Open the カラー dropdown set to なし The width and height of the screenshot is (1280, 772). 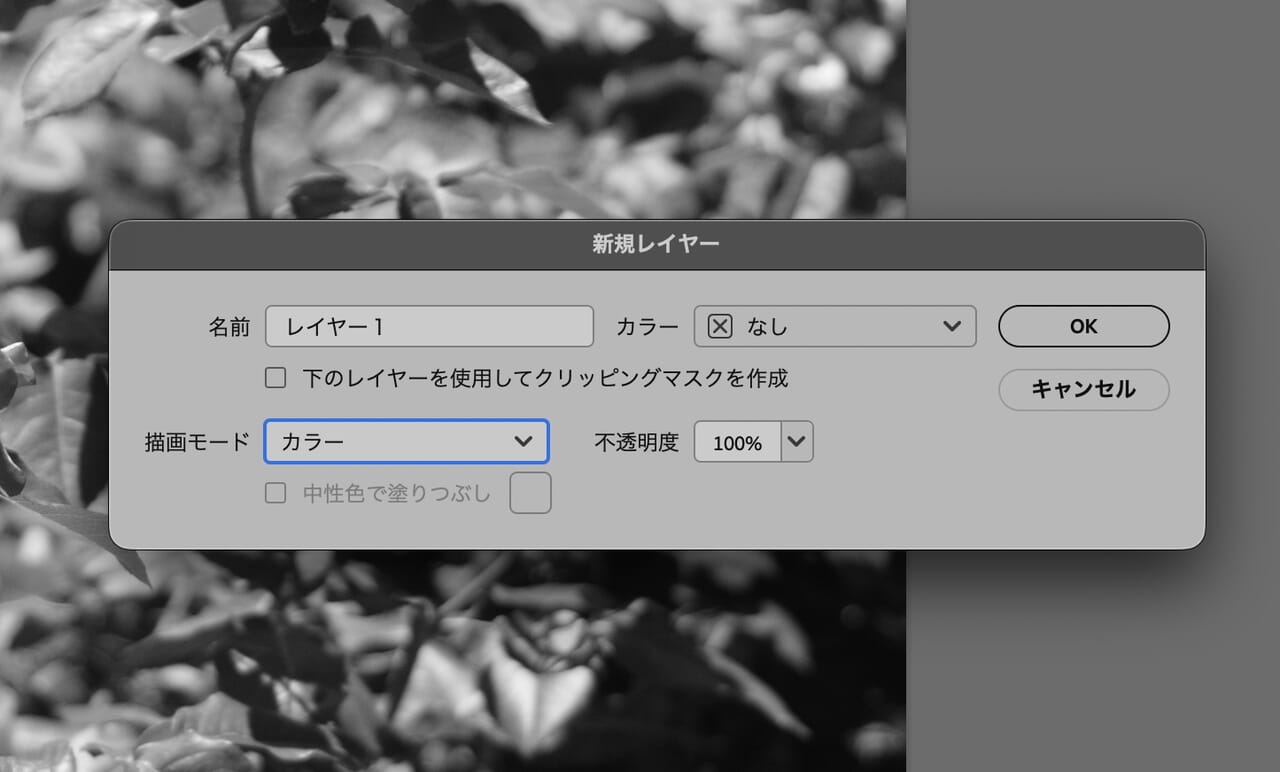click(835, 326)
